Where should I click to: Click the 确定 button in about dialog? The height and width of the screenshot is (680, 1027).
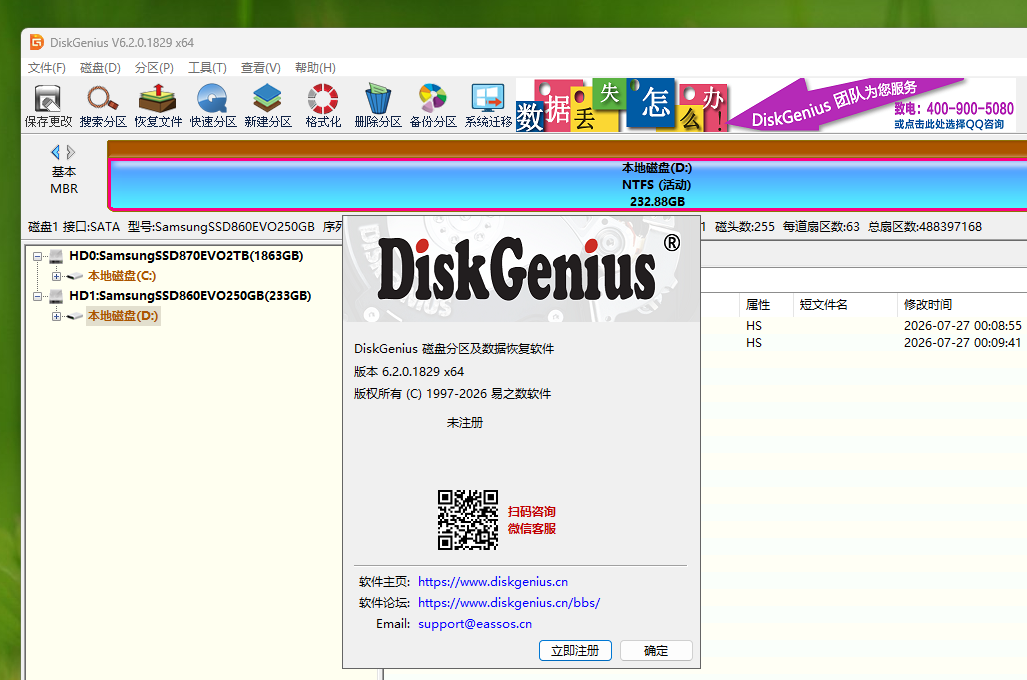click(x=656, y=651)
